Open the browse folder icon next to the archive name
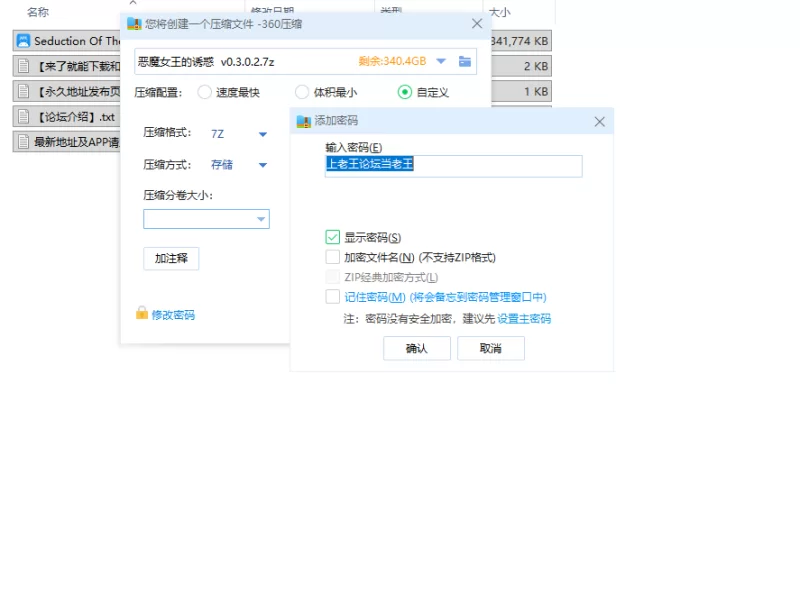800x611 pixels. [465, 61]
